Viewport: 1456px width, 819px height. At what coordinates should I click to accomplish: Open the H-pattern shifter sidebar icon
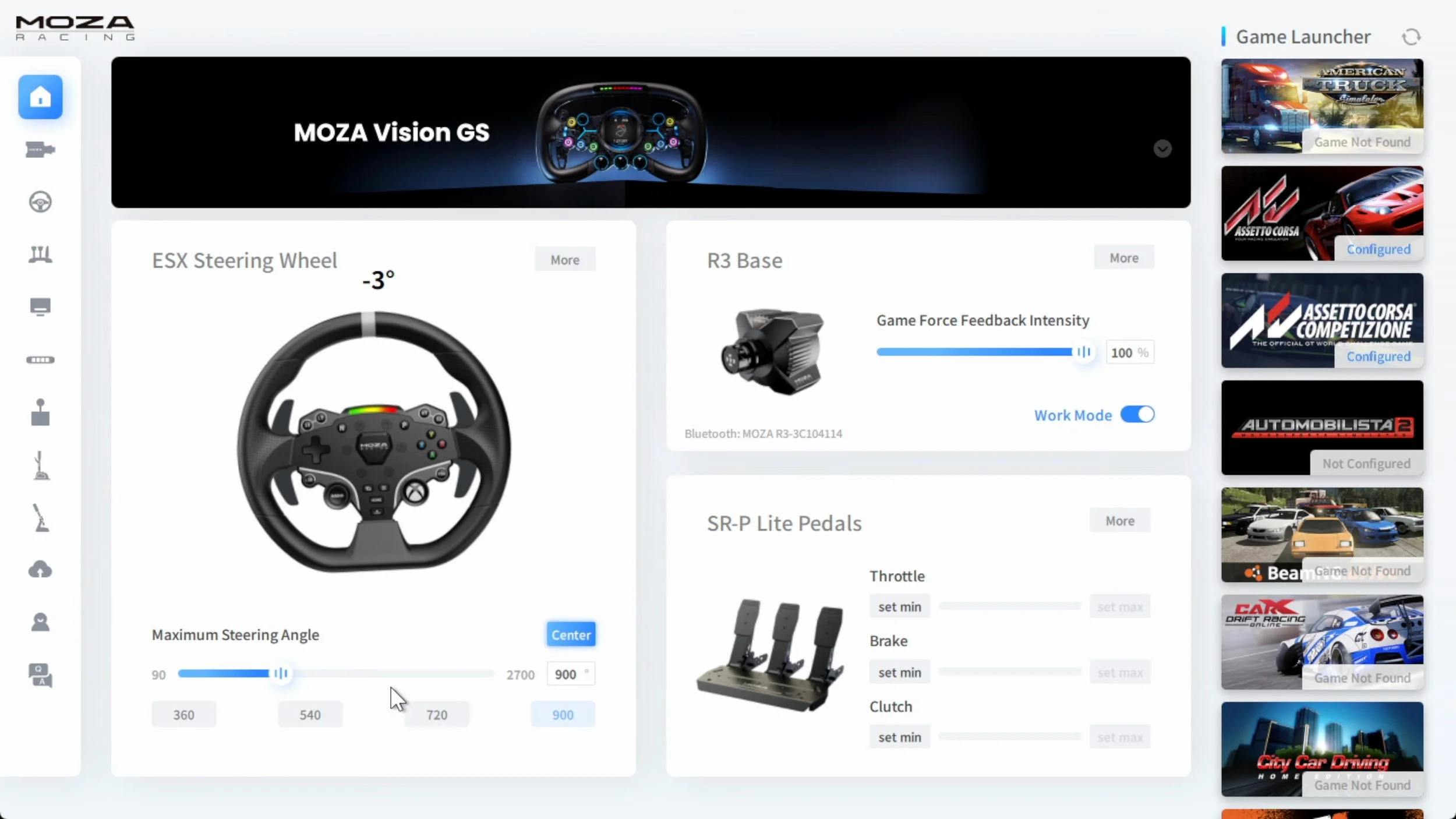[x=40, y=412]
